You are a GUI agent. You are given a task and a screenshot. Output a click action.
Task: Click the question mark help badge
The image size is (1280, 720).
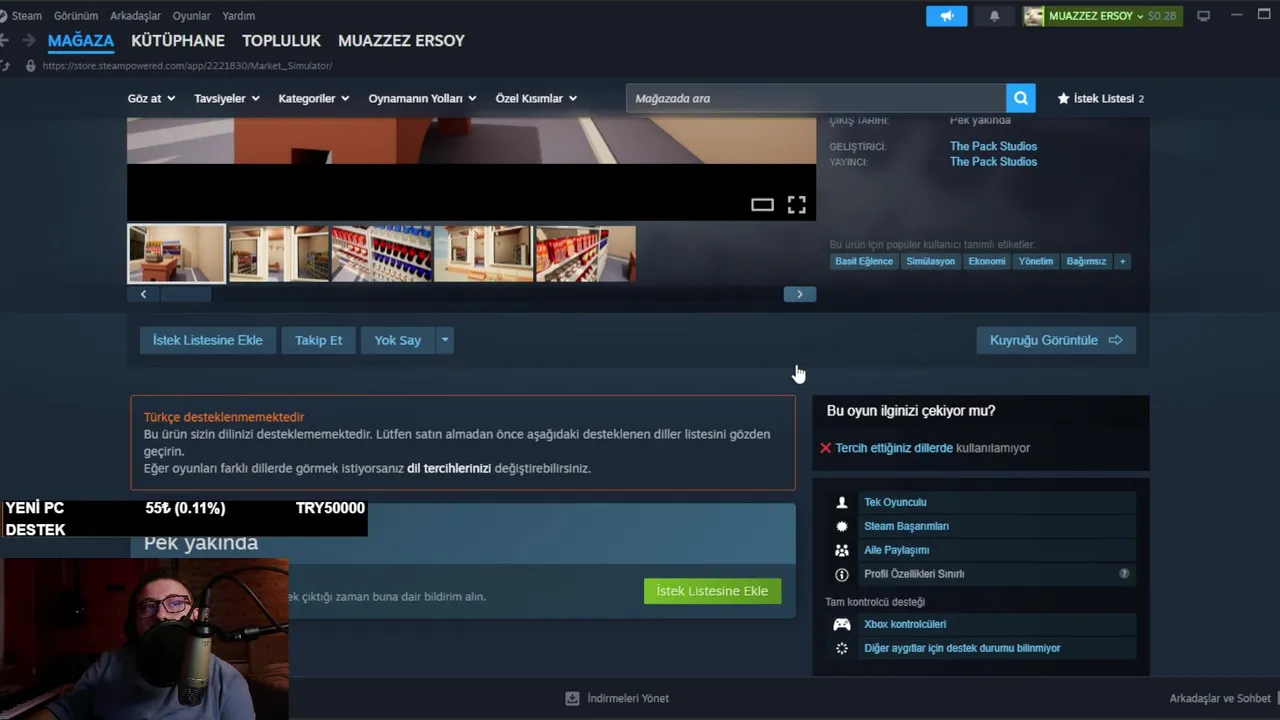point(1124,574)
